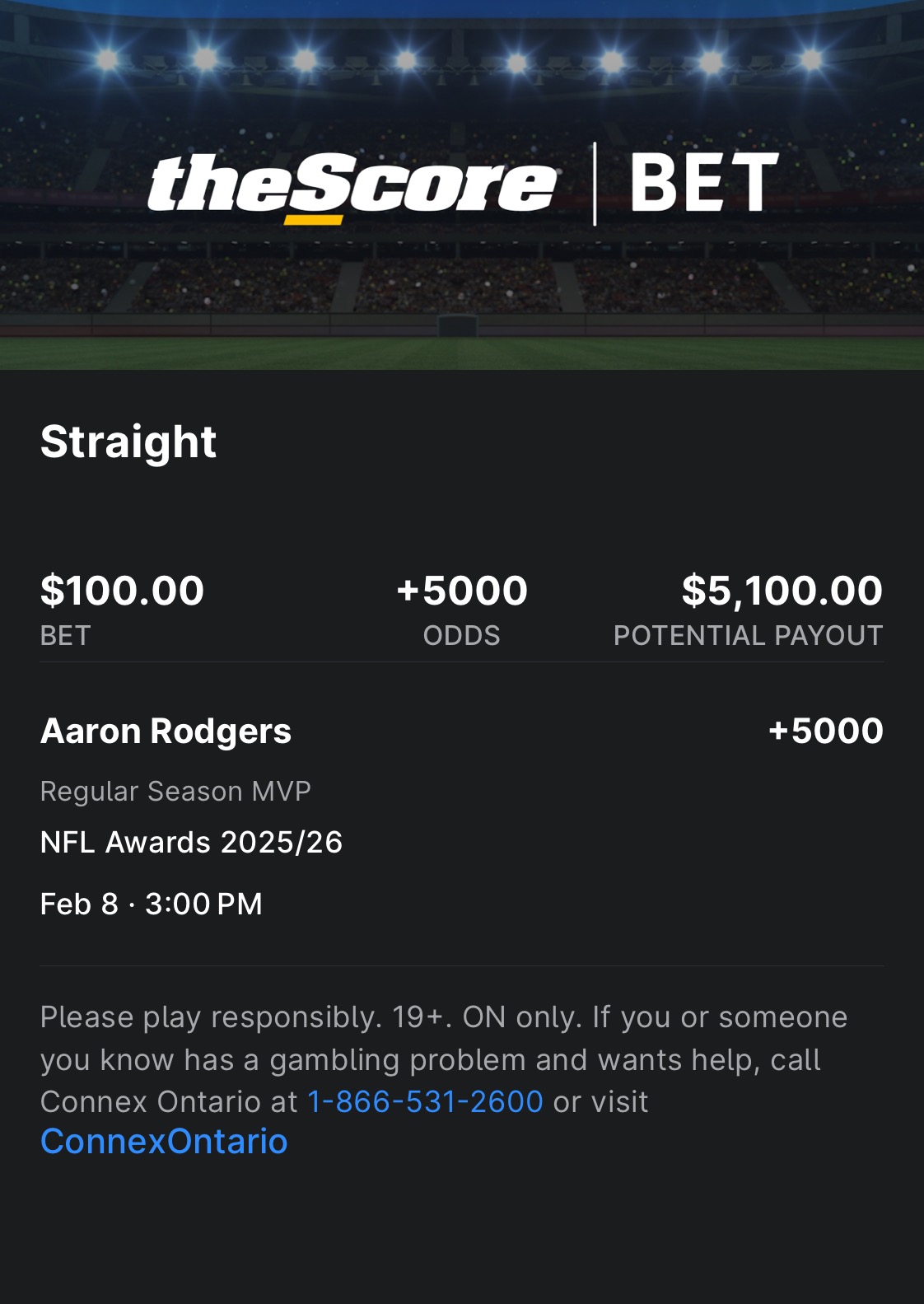Click the BET wordmark in the header
This screenshot has width=924, height=1304.
pyautogui.click(x=704, y=183)
